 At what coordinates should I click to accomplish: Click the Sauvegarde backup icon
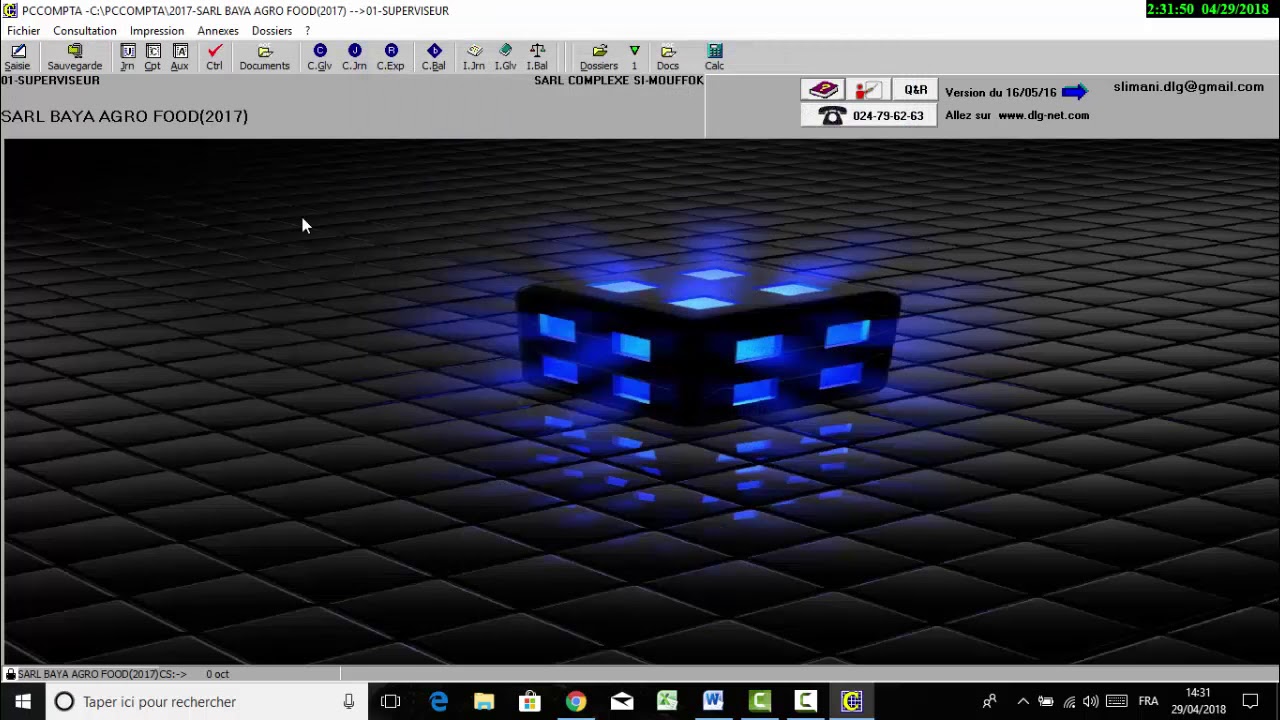pyautogui.click(x=74, y=58)
